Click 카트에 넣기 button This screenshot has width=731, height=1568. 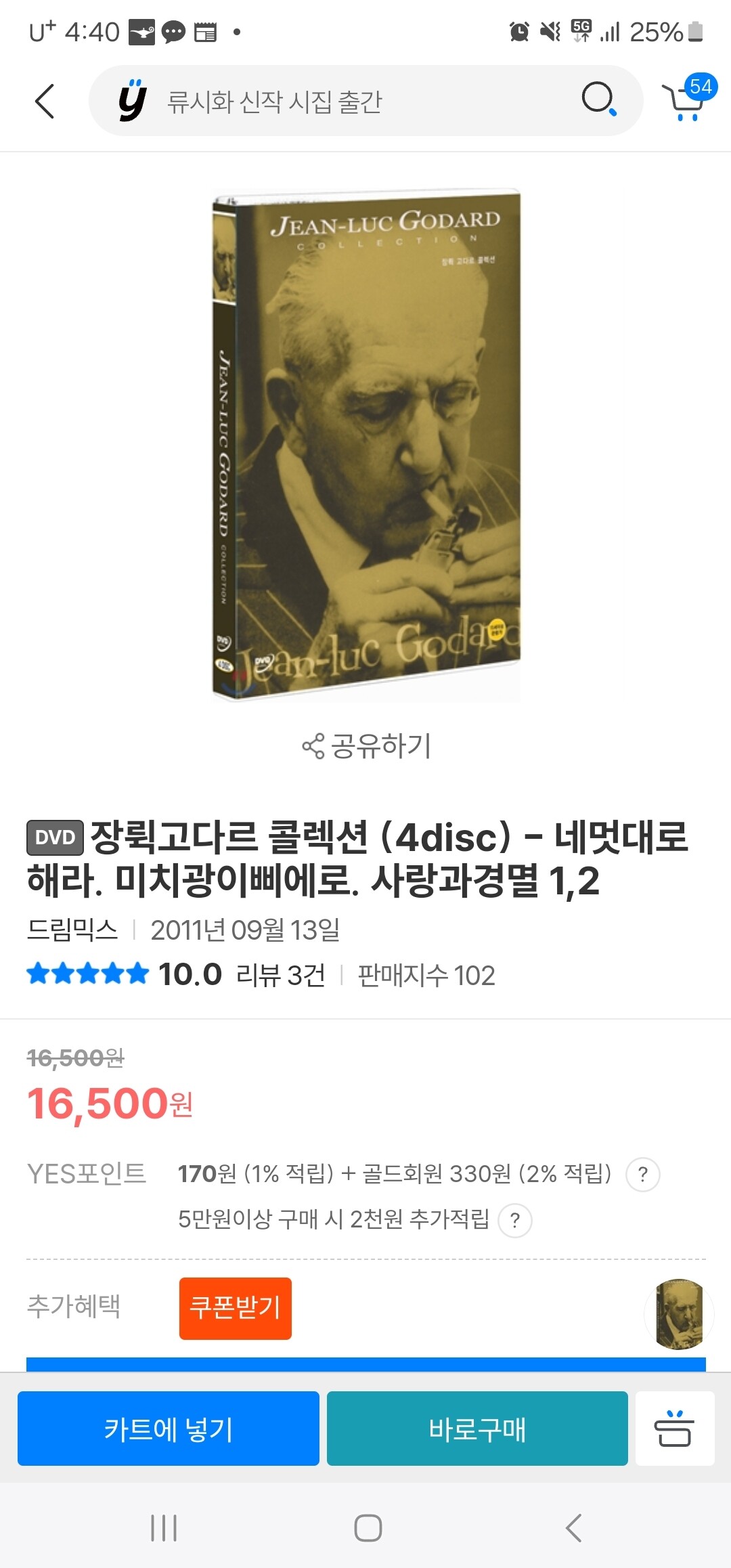[169, 1429]
